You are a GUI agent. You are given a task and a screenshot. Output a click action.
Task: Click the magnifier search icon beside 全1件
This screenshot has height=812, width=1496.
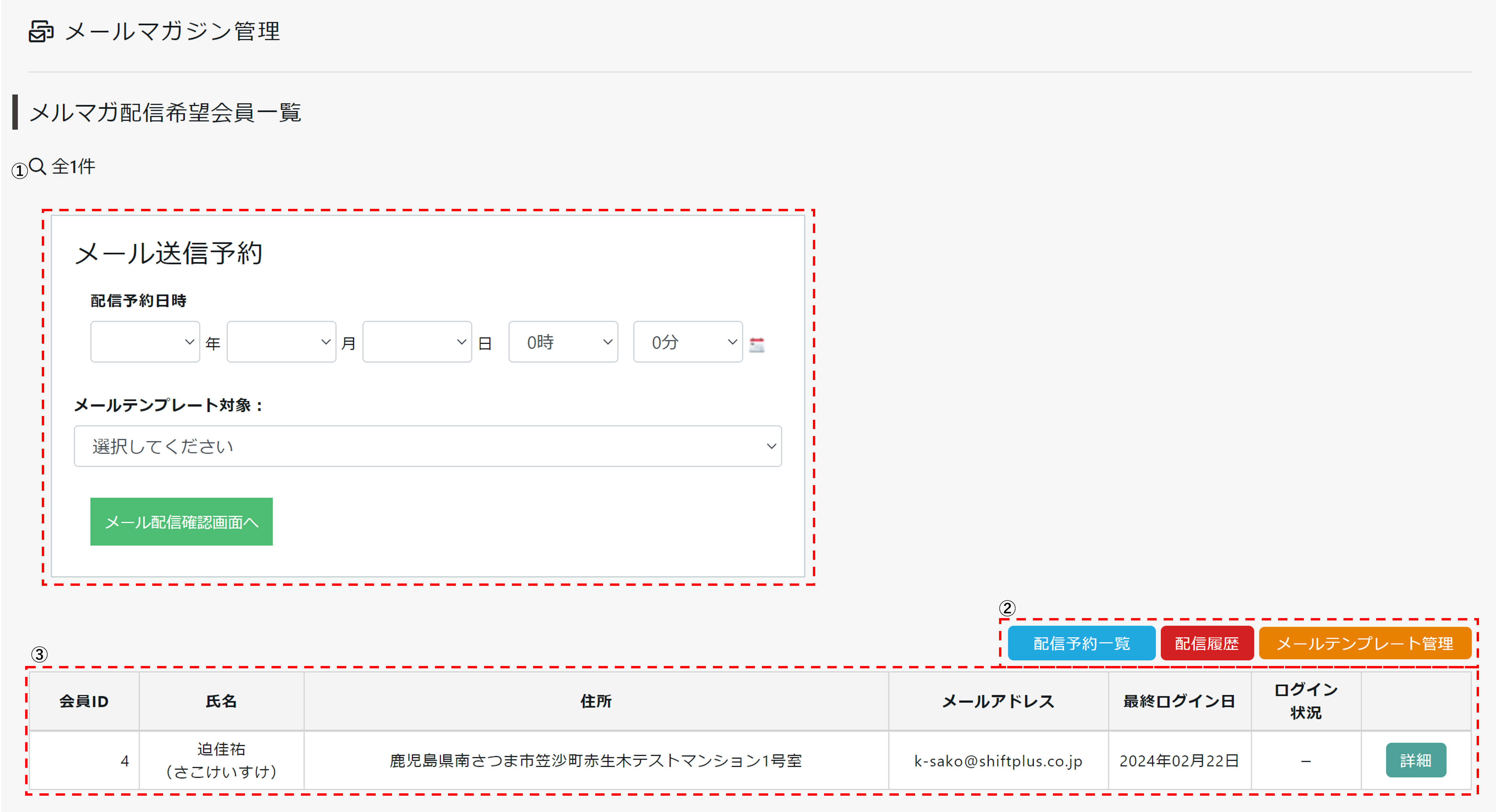point(38,167)
